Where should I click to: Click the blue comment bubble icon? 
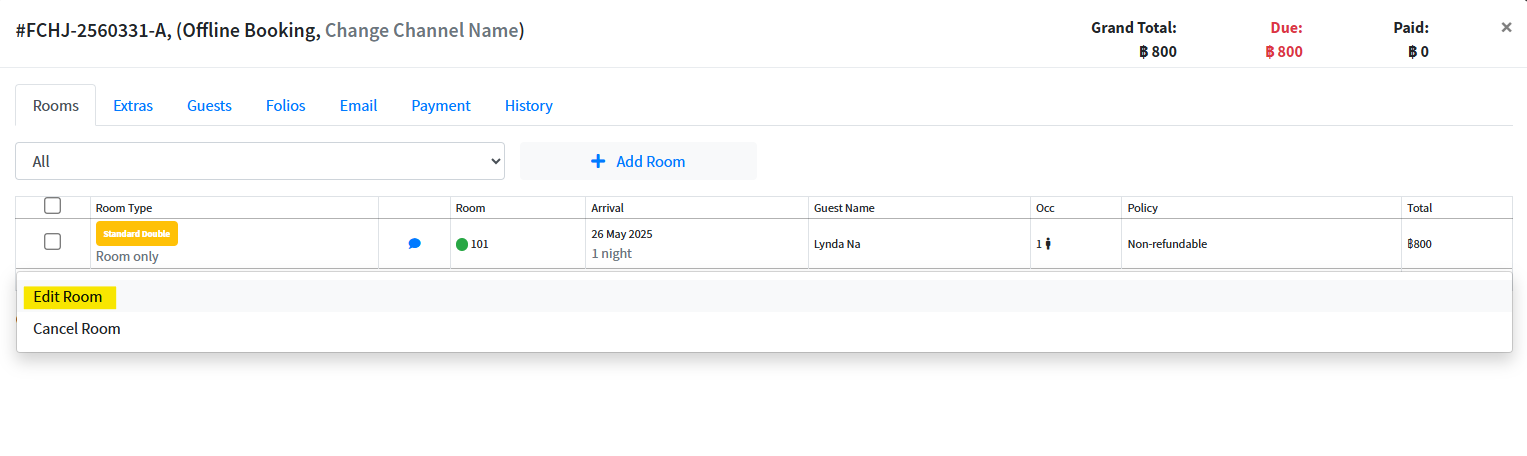tap(414, 243)
